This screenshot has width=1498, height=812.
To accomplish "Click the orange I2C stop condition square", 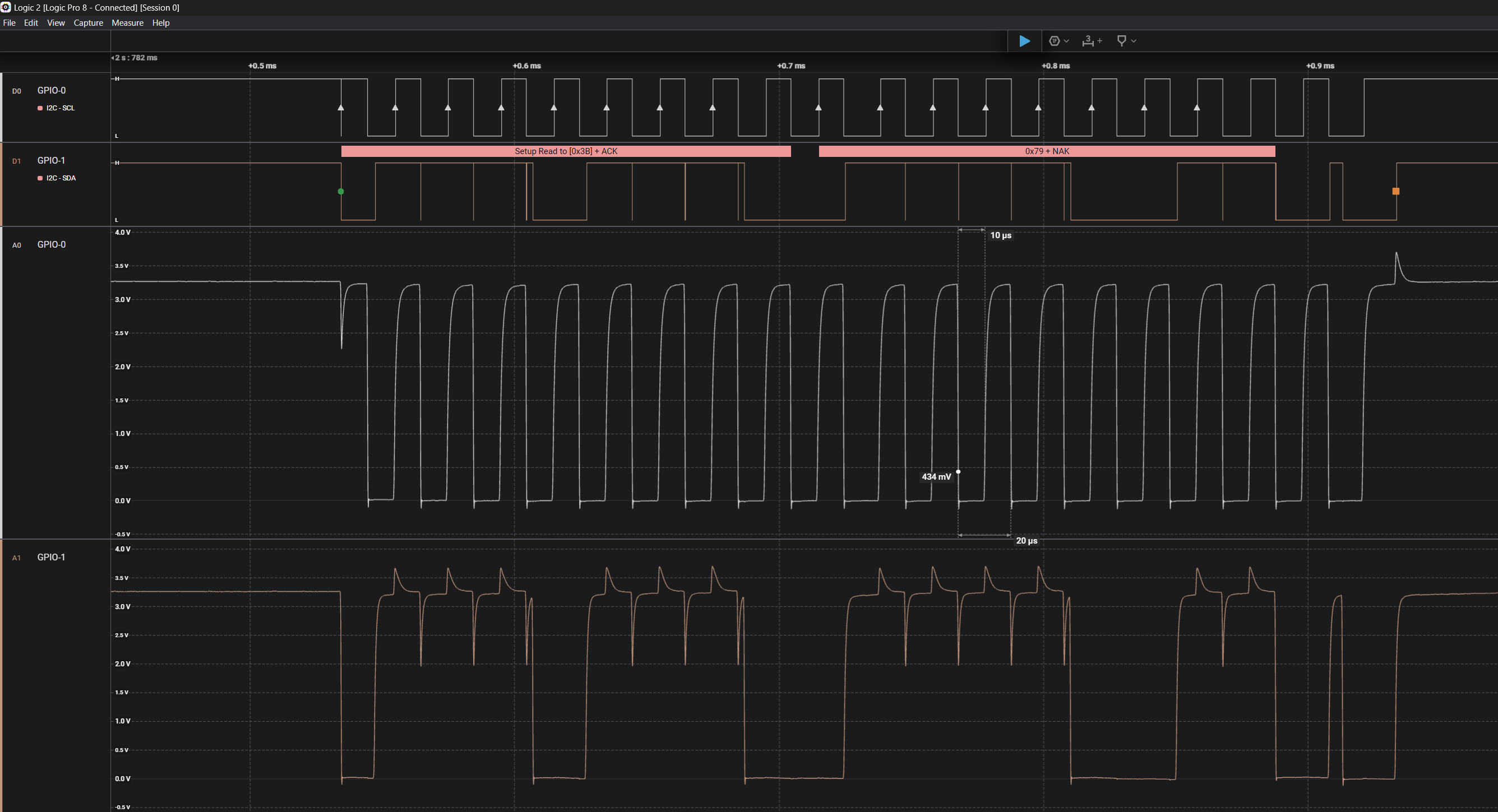I will pos(1395,191).
